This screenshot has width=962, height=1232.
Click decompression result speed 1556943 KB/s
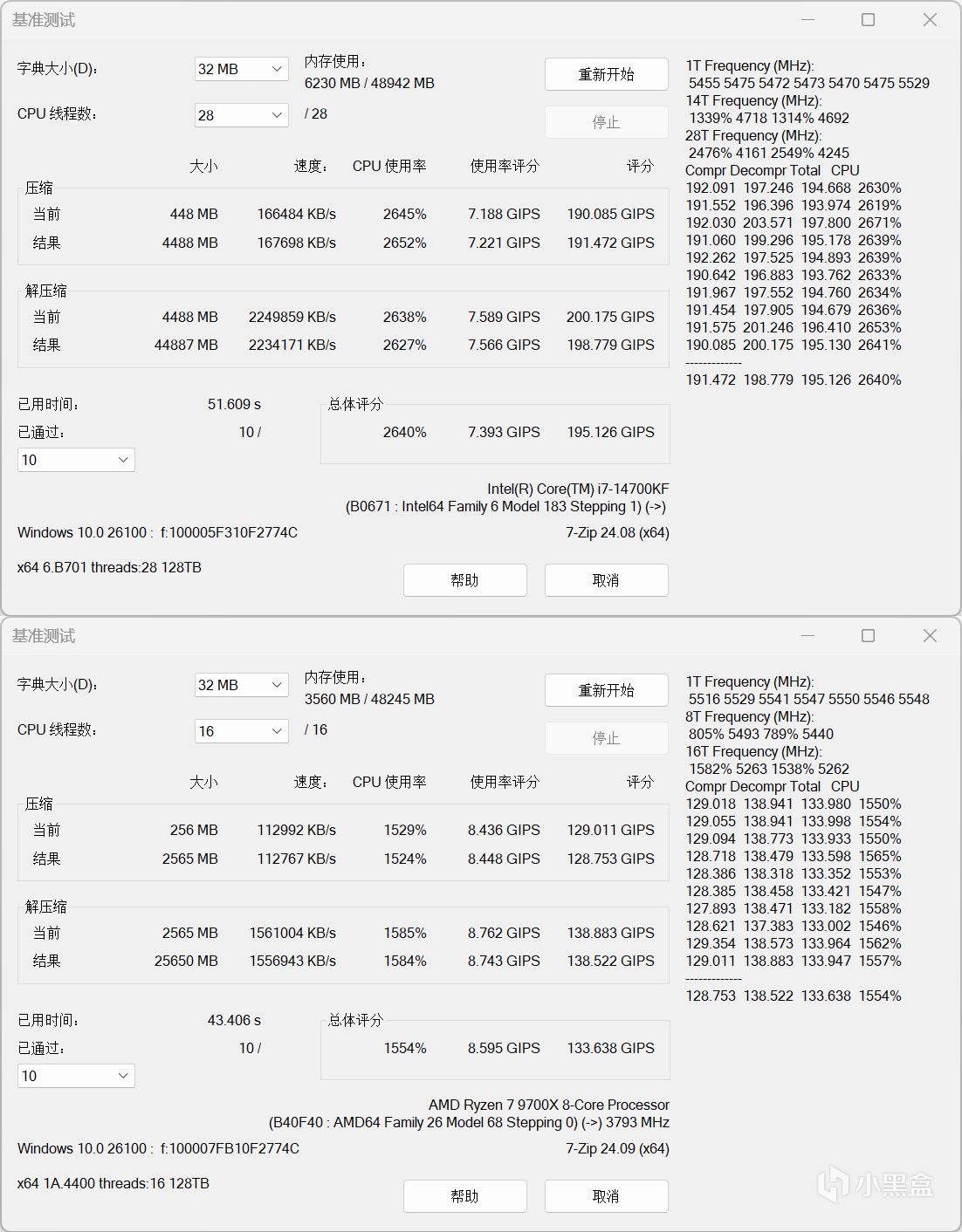[292, 961]
